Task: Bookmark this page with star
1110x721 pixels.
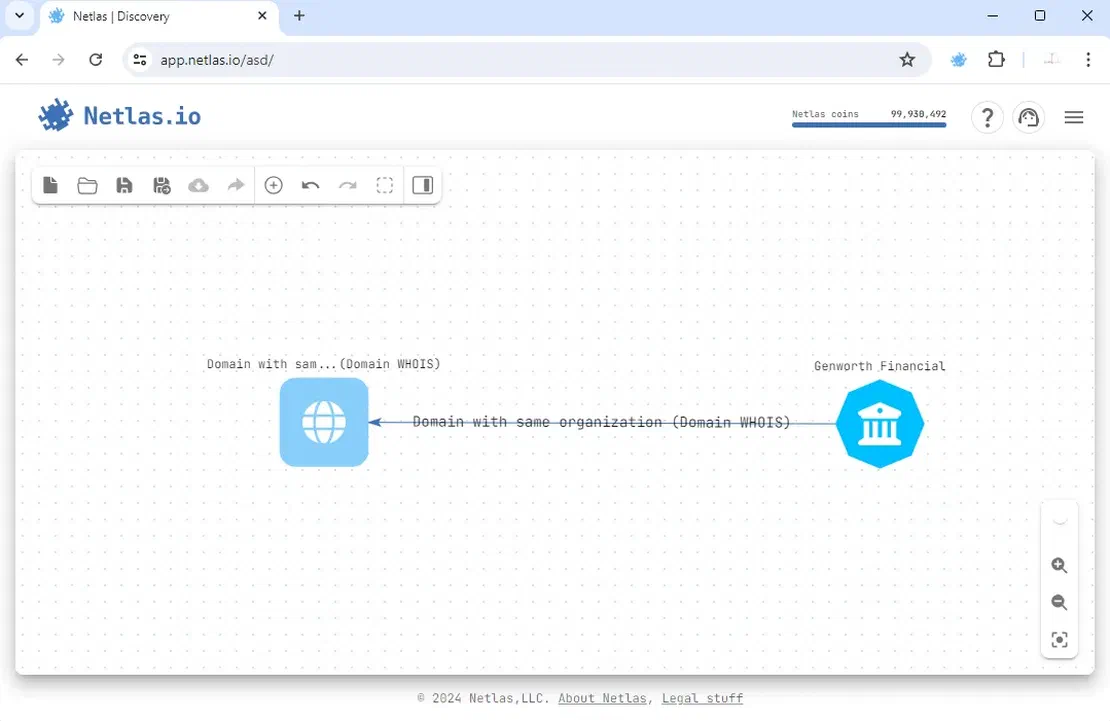Action: click(x=907, y=59)
